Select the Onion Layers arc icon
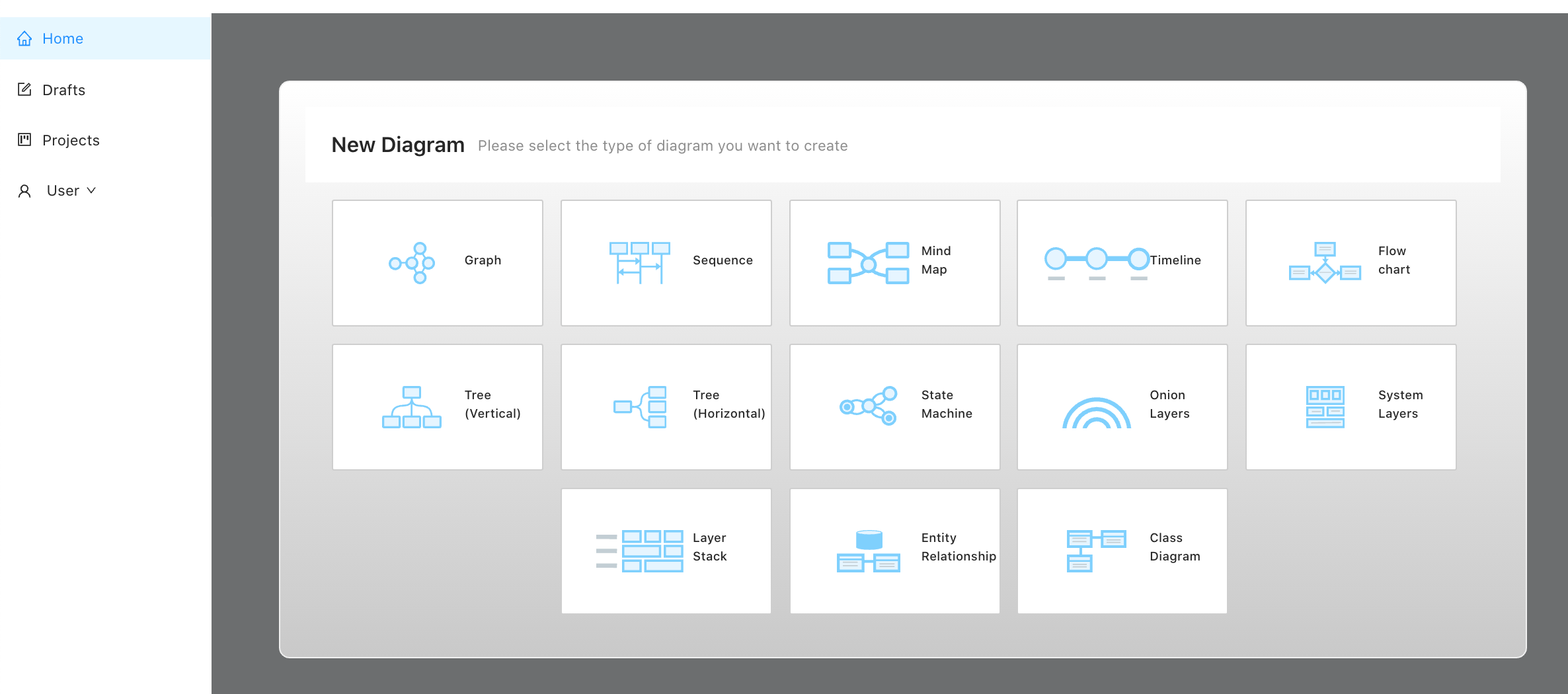The width and height of the screenshot is (1568, 694). coord(1097,413)
